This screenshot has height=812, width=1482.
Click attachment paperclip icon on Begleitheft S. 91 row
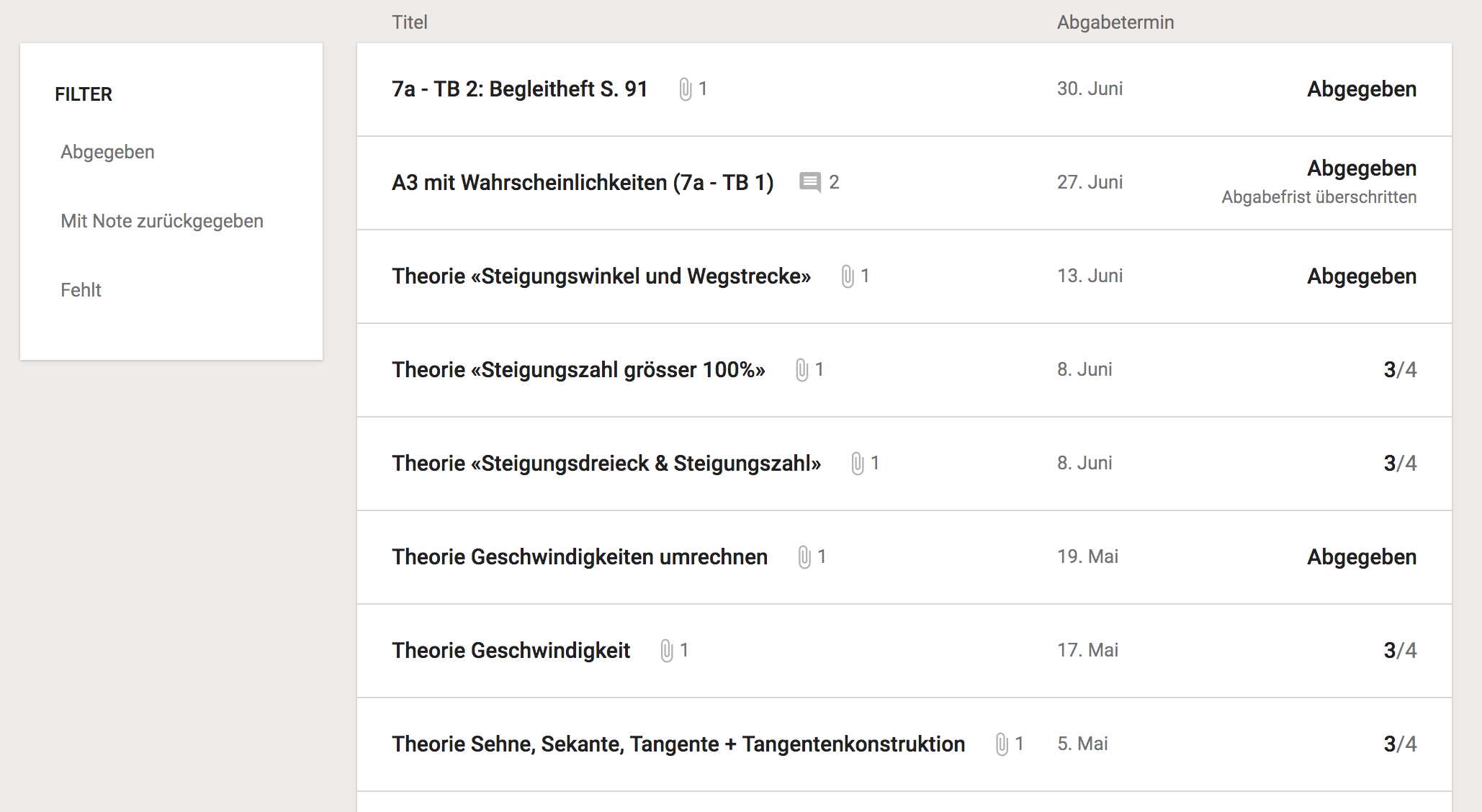point(685,89)
